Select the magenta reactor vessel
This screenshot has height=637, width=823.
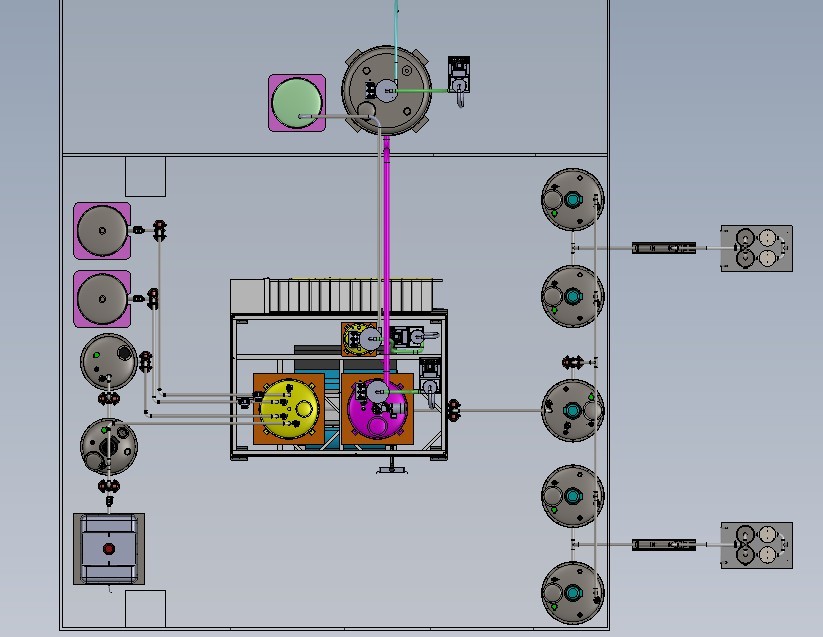point(377,410)
